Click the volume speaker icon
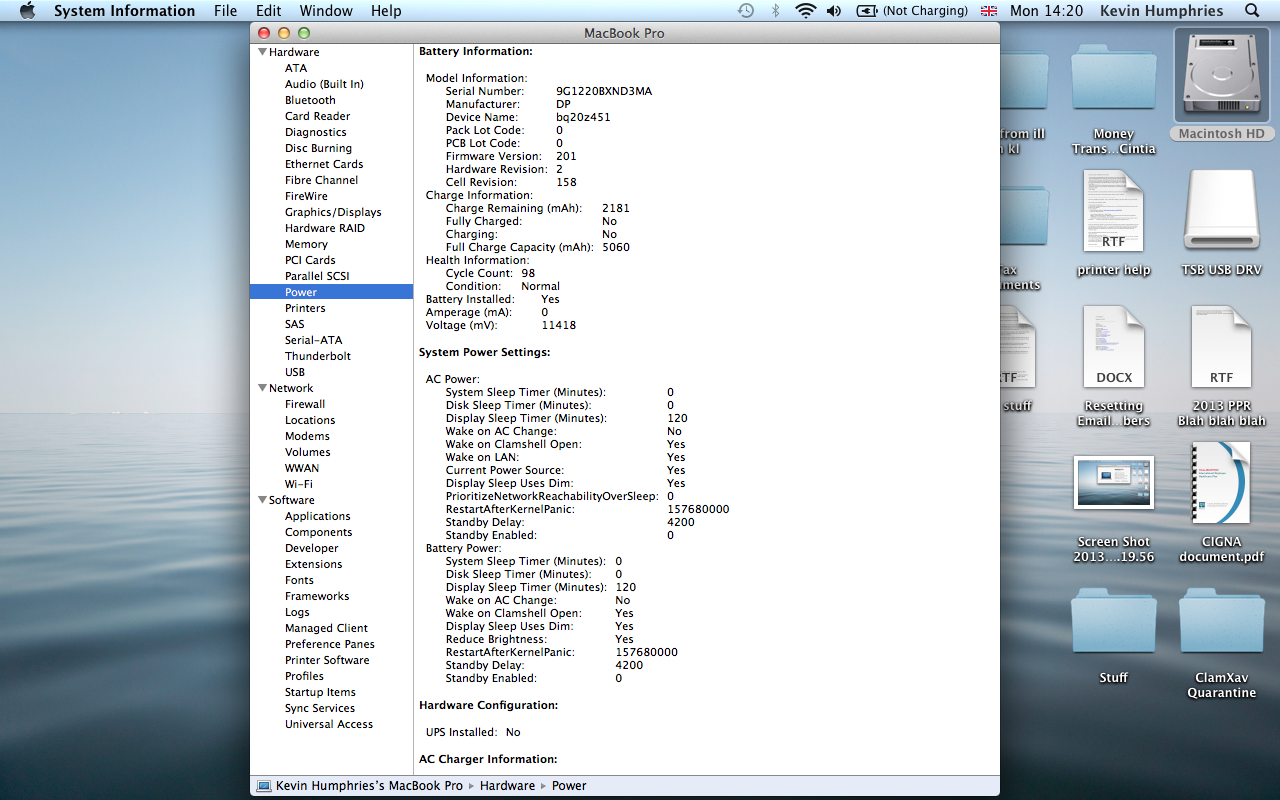This screenshot has height=800, width=1280. 834,11
